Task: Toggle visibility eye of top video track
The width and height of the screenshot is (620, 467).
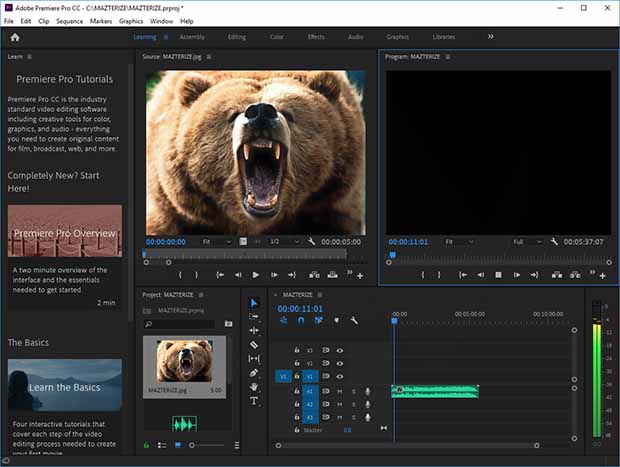Action: pos(340,350)
